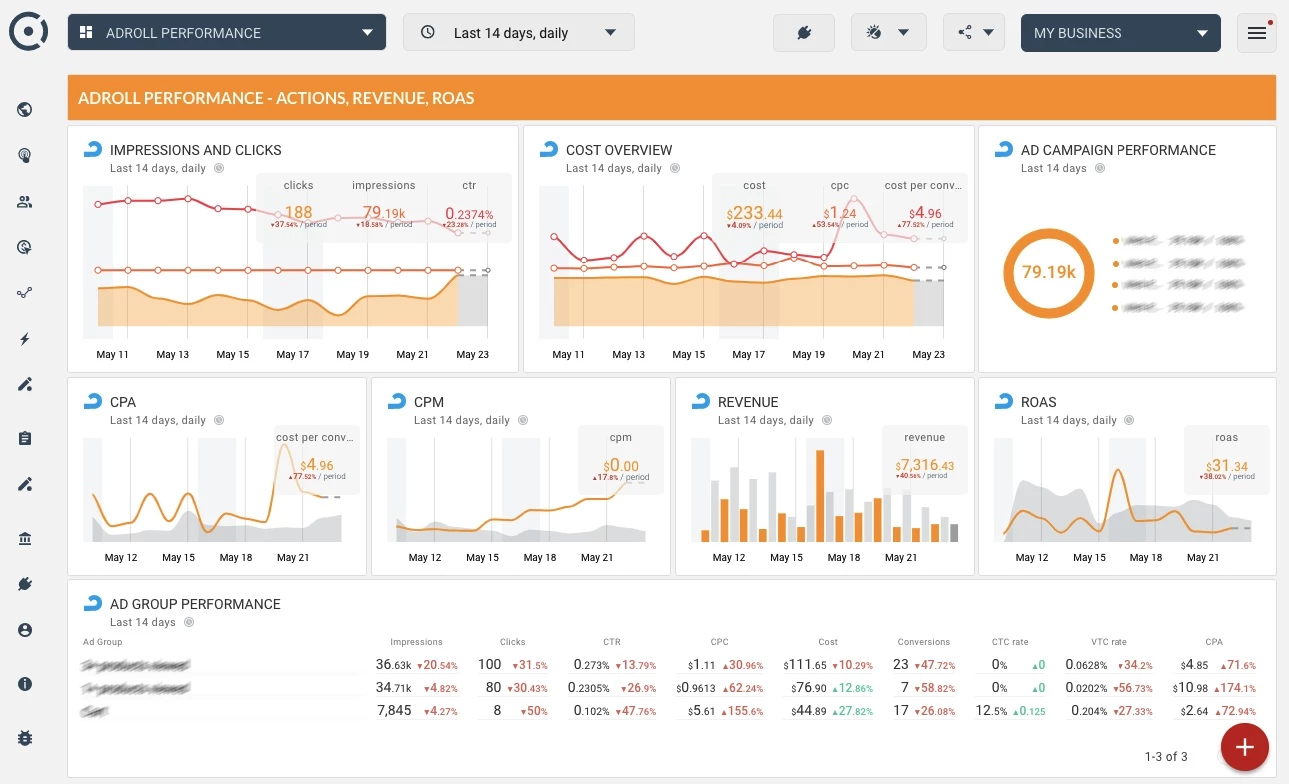
Task: Open the globe icon in the sidebar
Action: 25,110
